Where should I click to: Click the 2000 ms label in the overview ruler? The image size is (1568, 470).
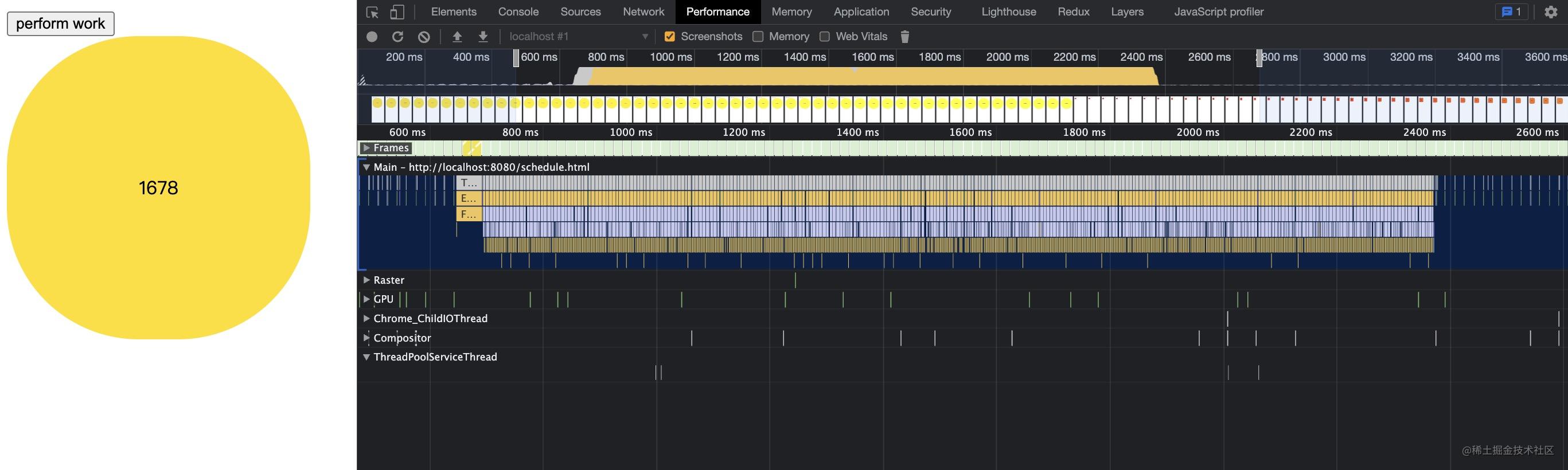click(x=1008, y=57)
